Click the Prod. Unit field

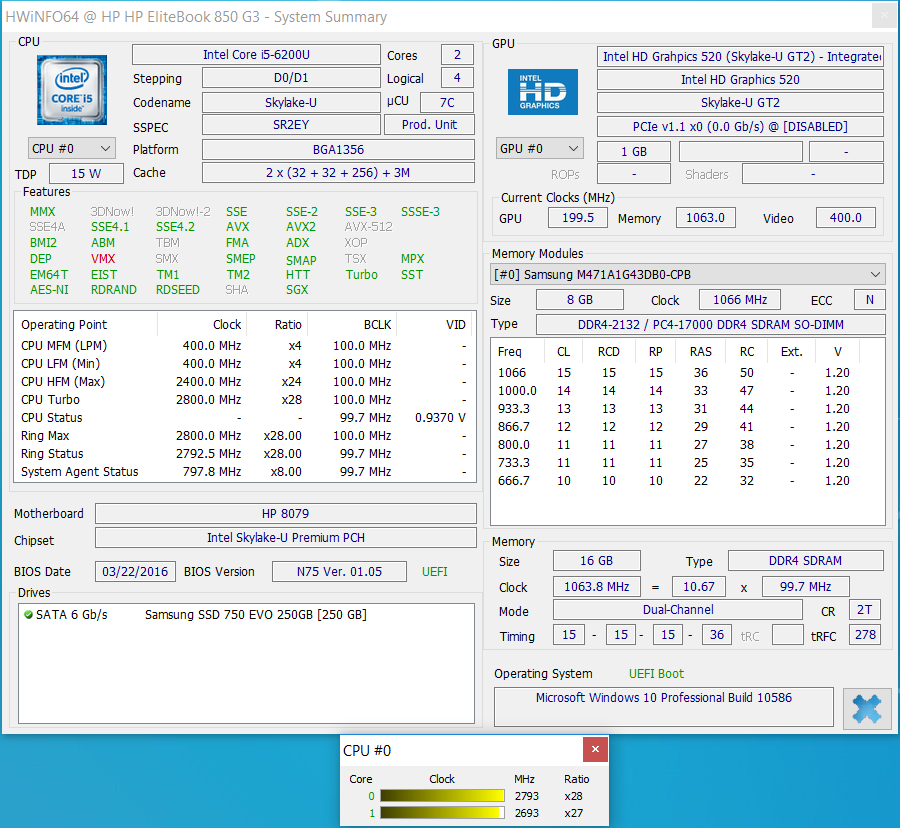429,125
